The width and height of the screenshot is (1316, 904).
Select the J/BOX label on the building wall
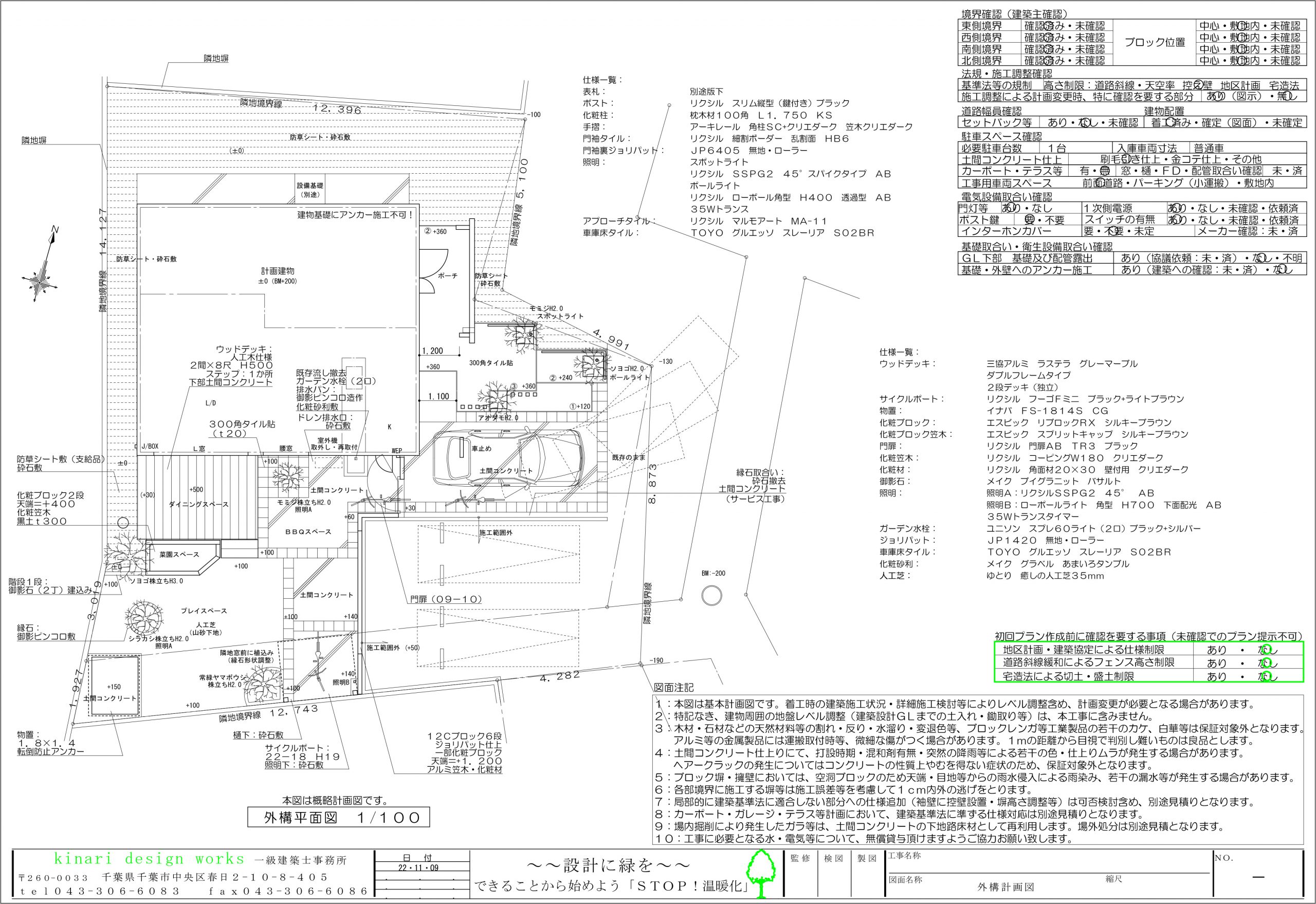(x=150, y=447)
